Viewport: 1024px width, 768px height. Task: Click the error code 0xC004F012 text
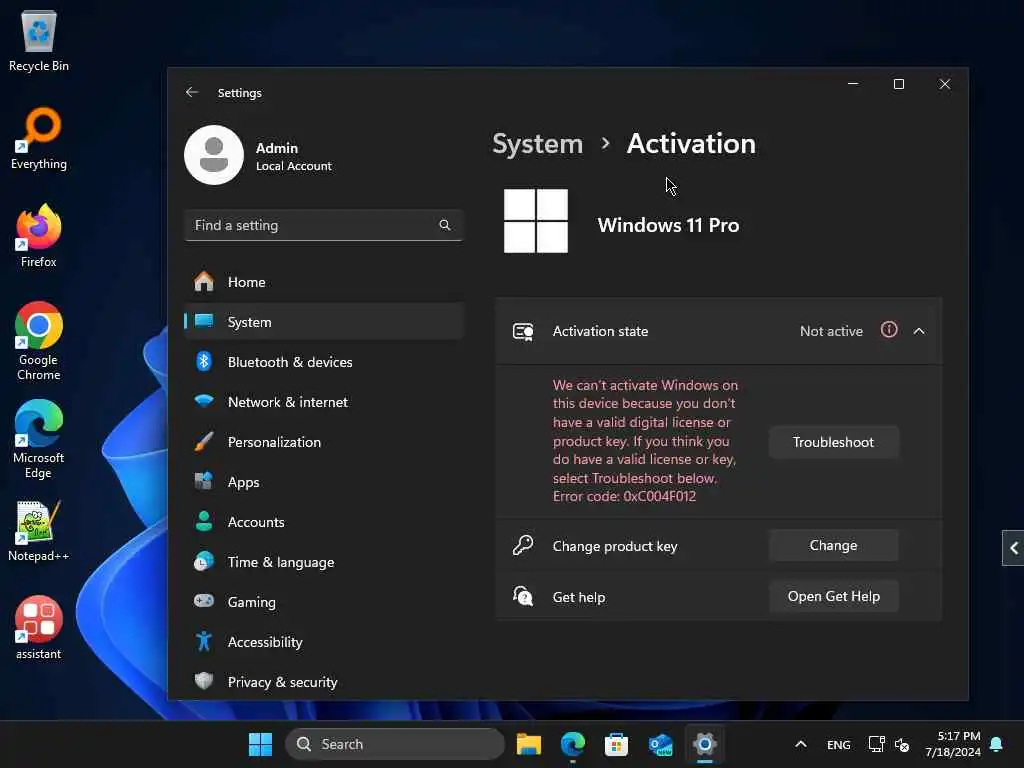[624, 496]
